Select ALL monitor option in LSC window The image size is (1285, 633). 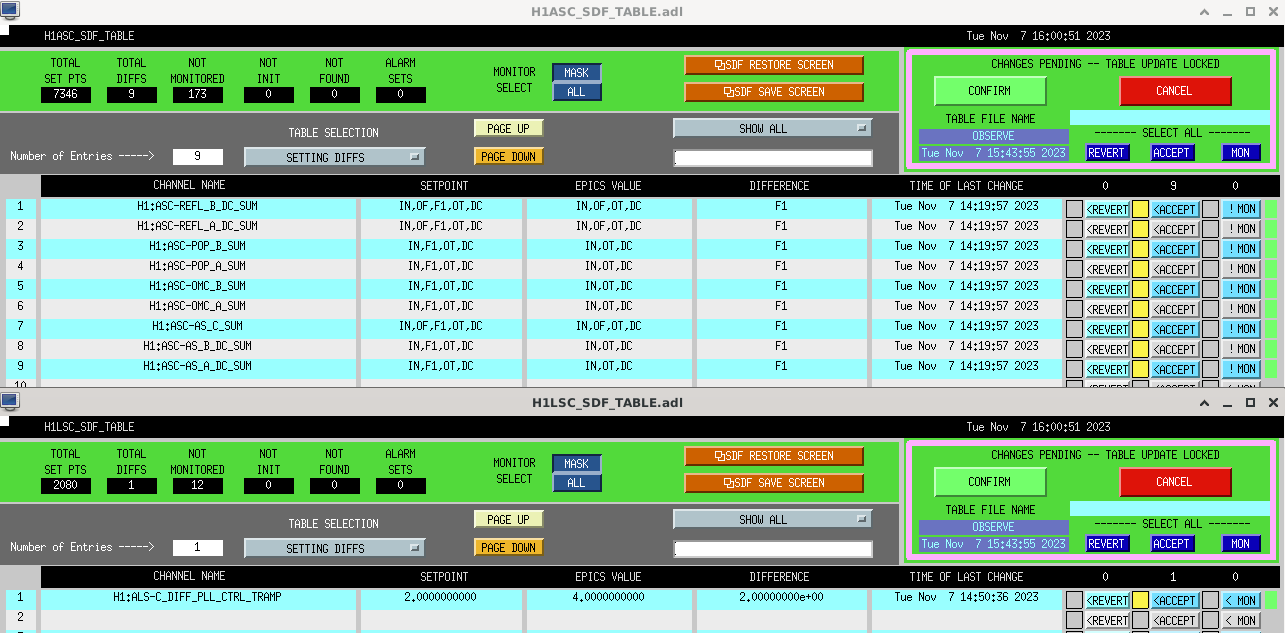tap(577, 483)
